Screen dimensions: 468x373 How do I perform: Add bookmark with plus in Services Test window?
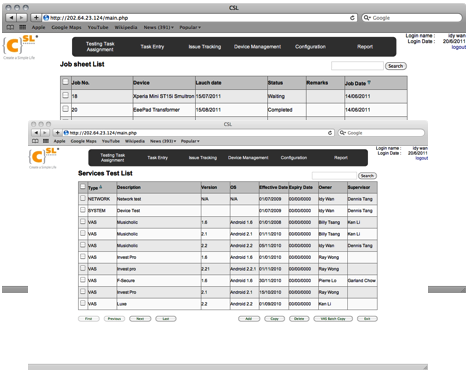57,133
